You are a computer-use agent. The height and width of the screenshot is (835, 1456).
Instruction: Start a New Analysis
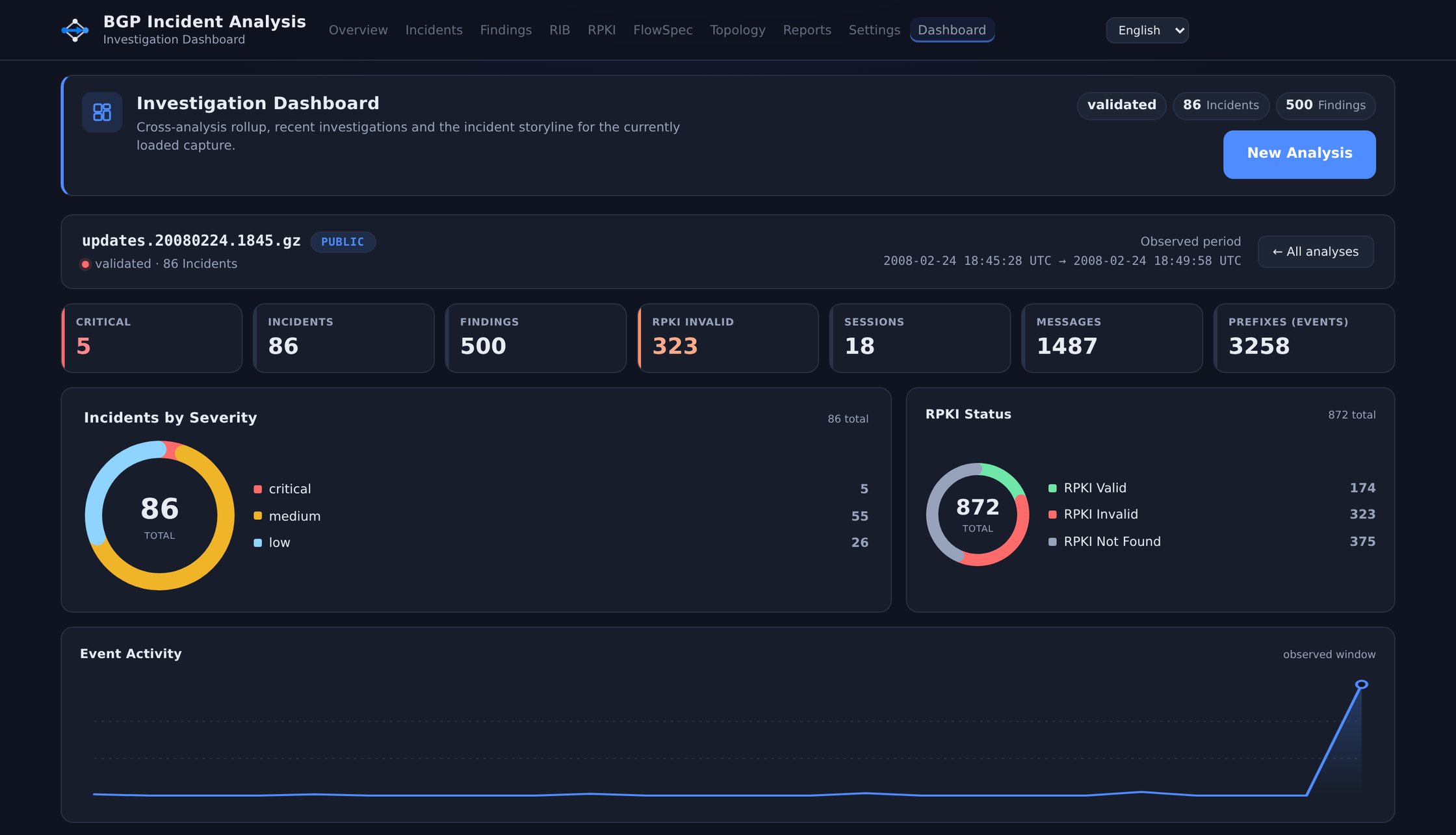click(1299, 154)
